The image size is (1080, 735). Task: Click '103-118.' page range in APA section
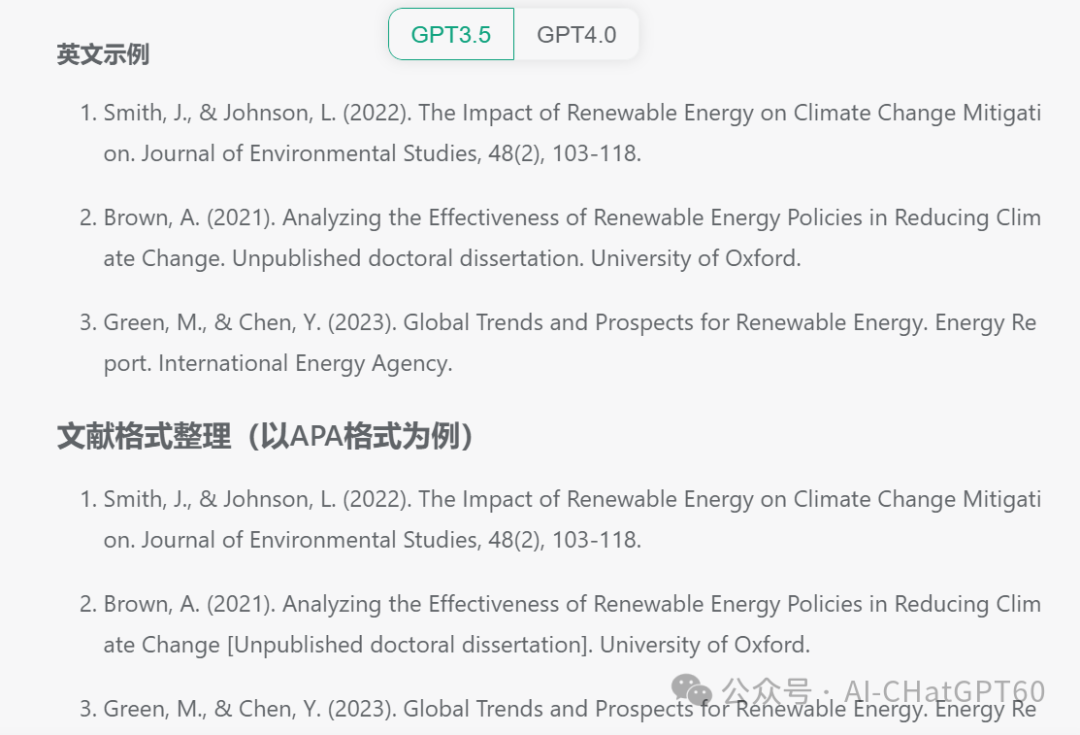pyautogui.click(x=596, y=540)
